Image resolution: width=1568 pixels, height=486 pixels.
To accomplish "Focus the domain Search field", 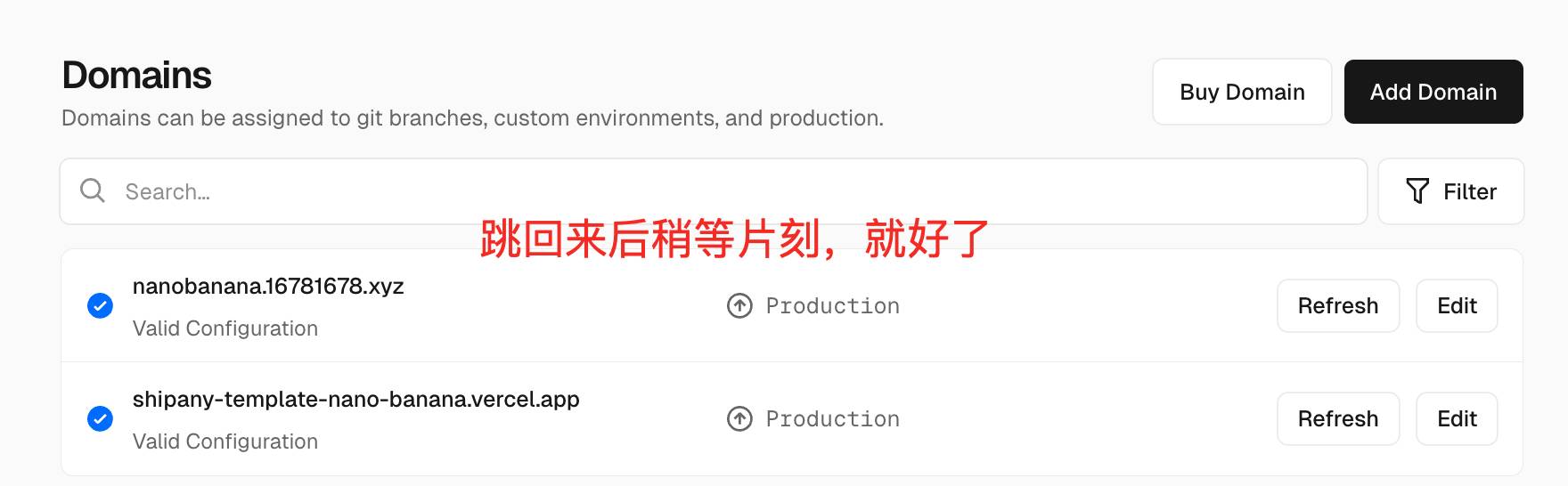I will coord(713,191).
